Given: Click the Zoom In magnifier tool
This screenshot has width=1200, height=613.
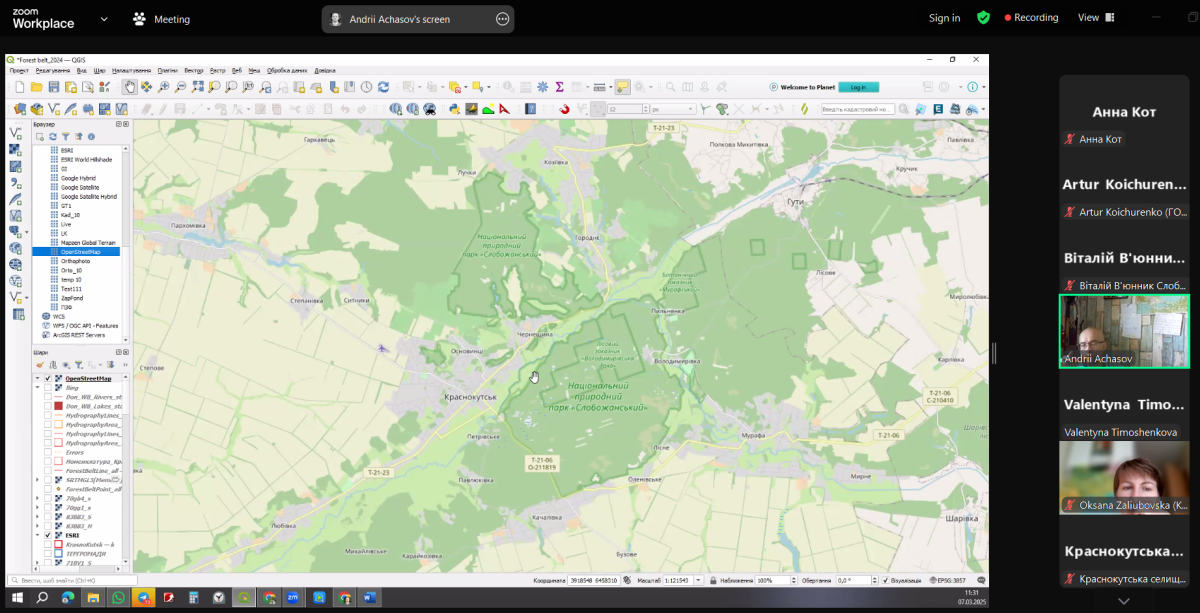Looking at the screenshot, I should click(x=164, y=87).
